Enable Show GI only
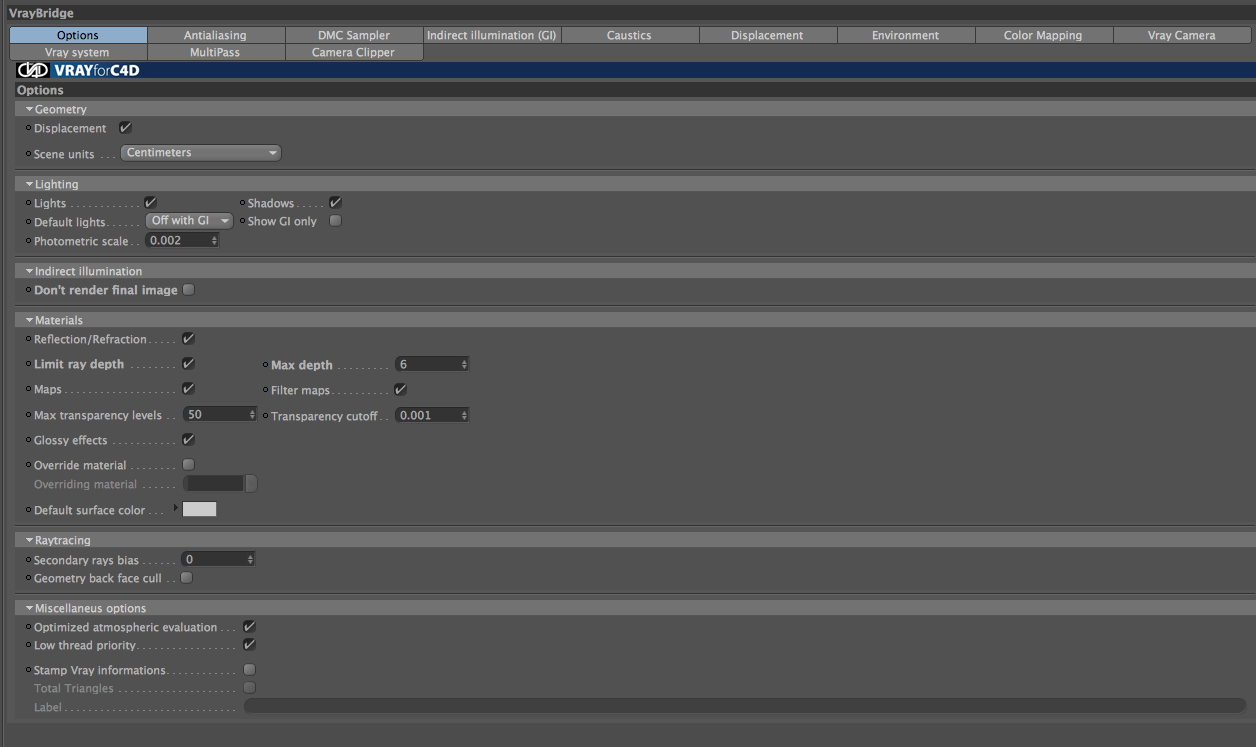The height and width of the screenshot is (747, 1256). (x=336, y=221)
